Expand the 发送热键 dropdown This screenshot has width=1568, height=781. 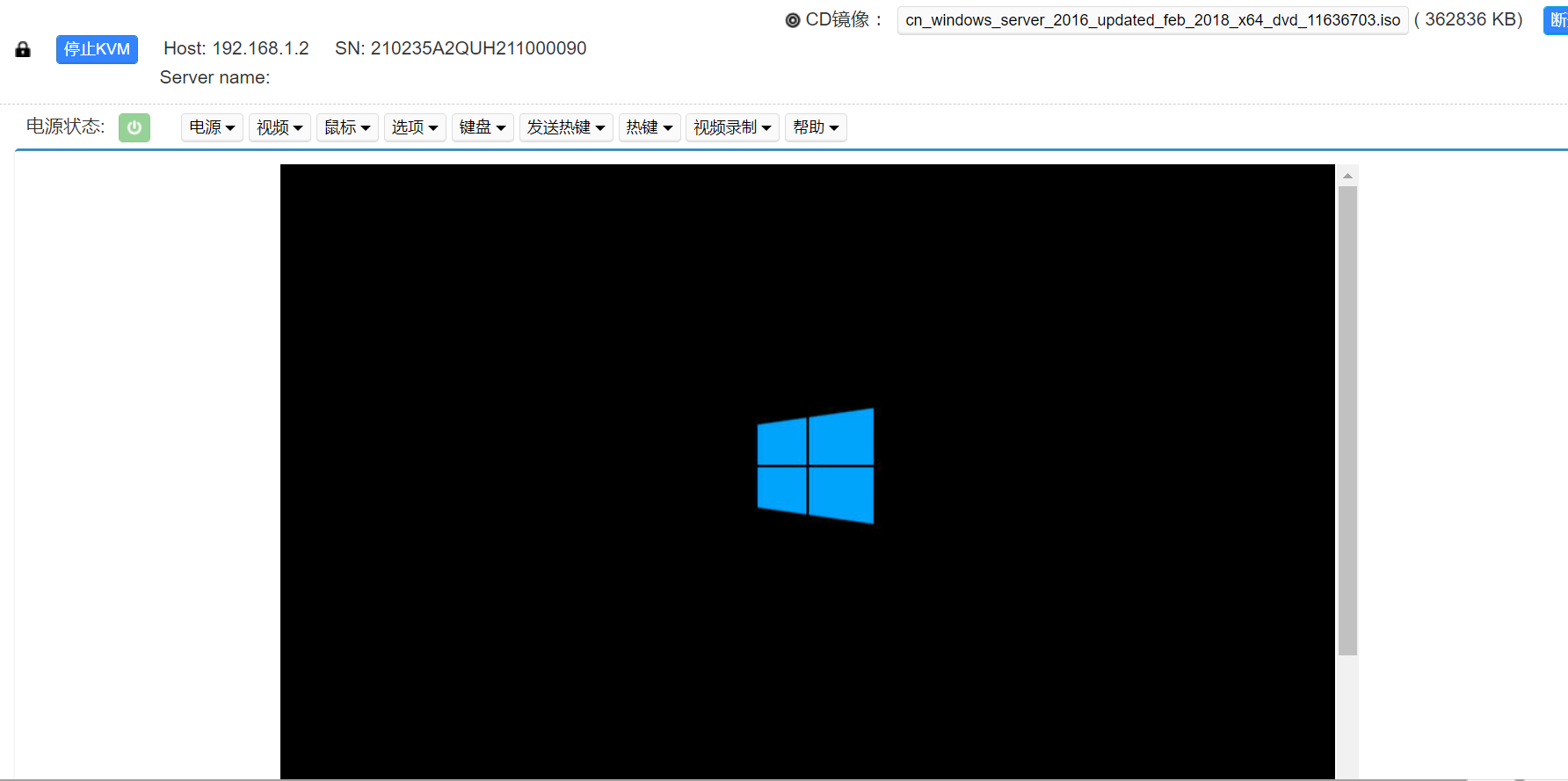(x=566, y=127)
